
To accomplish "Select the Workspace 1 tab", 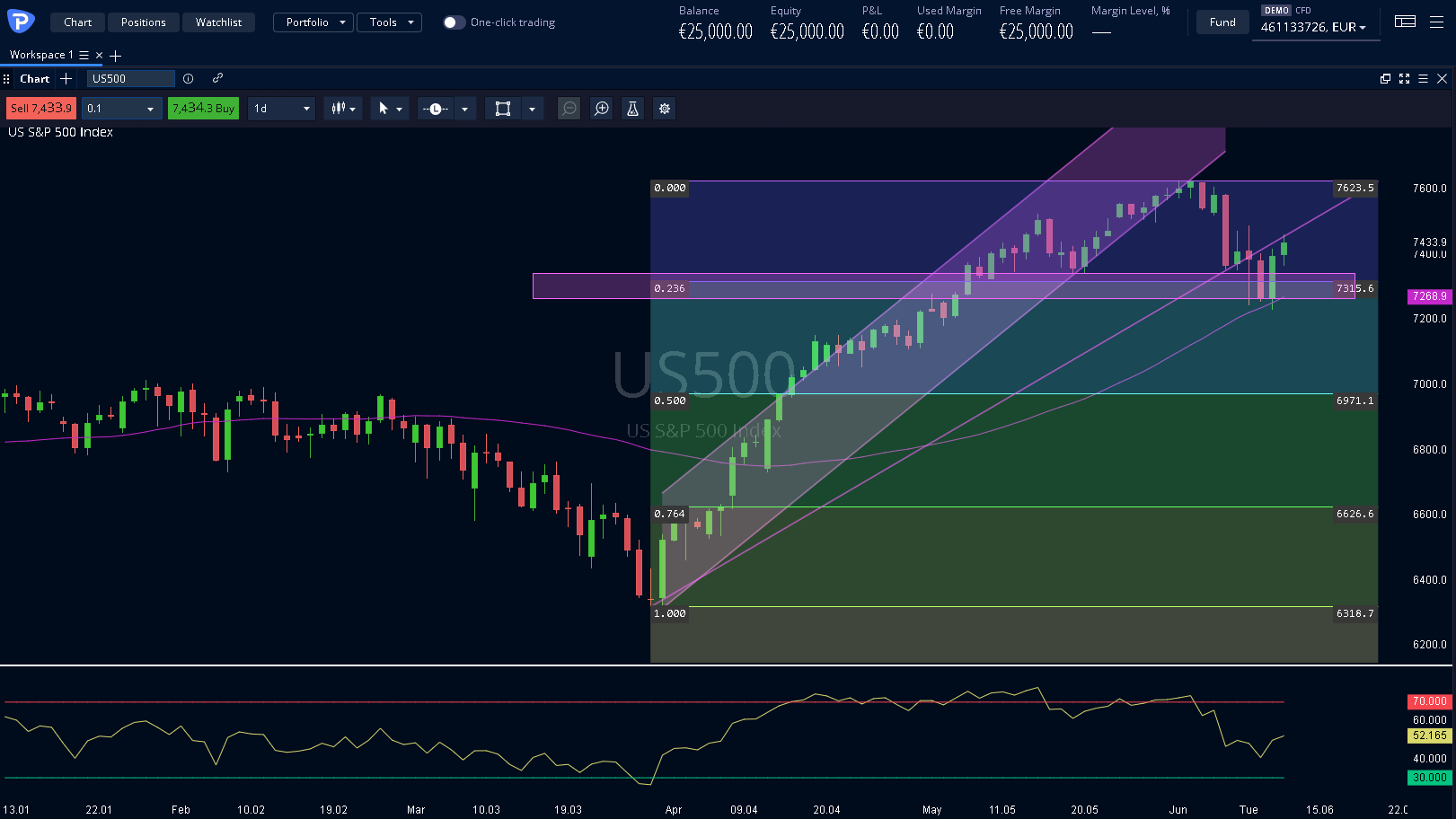I will tap(41, 55).
